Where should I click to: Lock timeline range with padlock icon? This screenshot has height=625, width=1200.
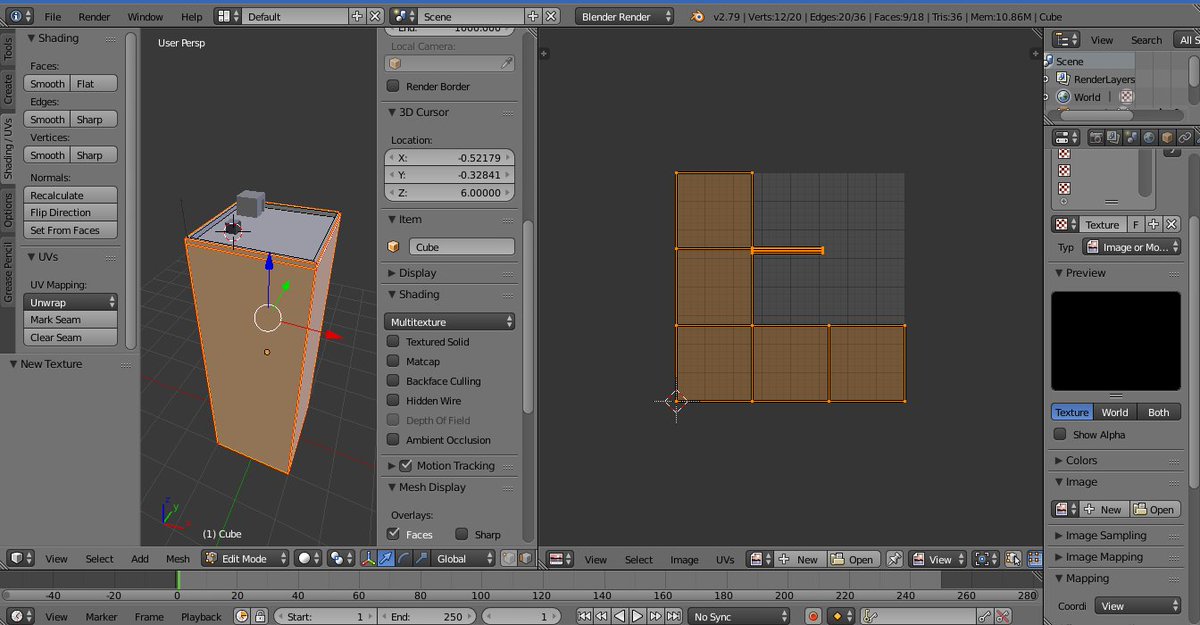[260, 616]
